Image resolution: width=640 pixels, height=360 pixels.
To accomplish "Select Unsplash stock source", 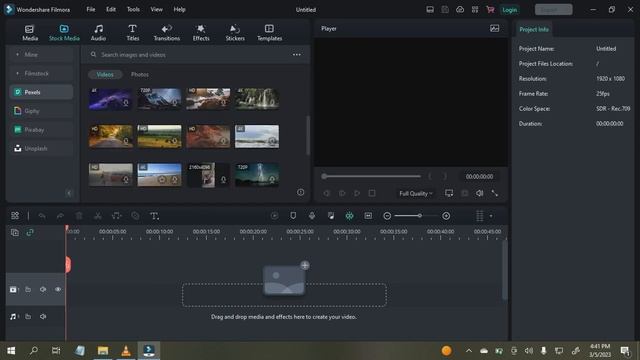I will pos(41,149).
